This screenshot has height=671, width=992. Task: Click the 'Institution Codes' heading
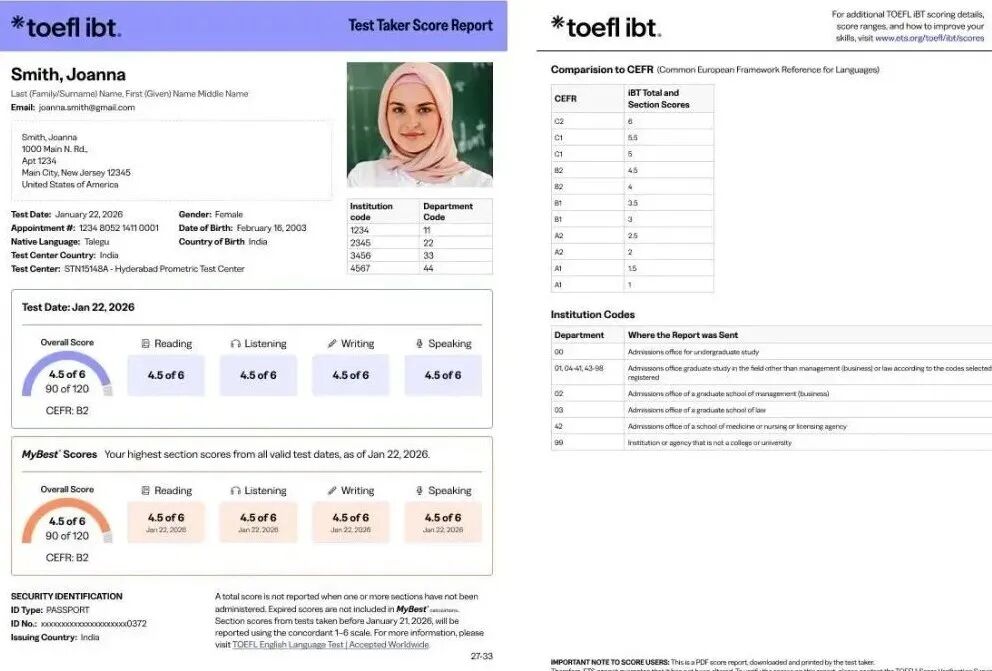click(x=592, y=314)
